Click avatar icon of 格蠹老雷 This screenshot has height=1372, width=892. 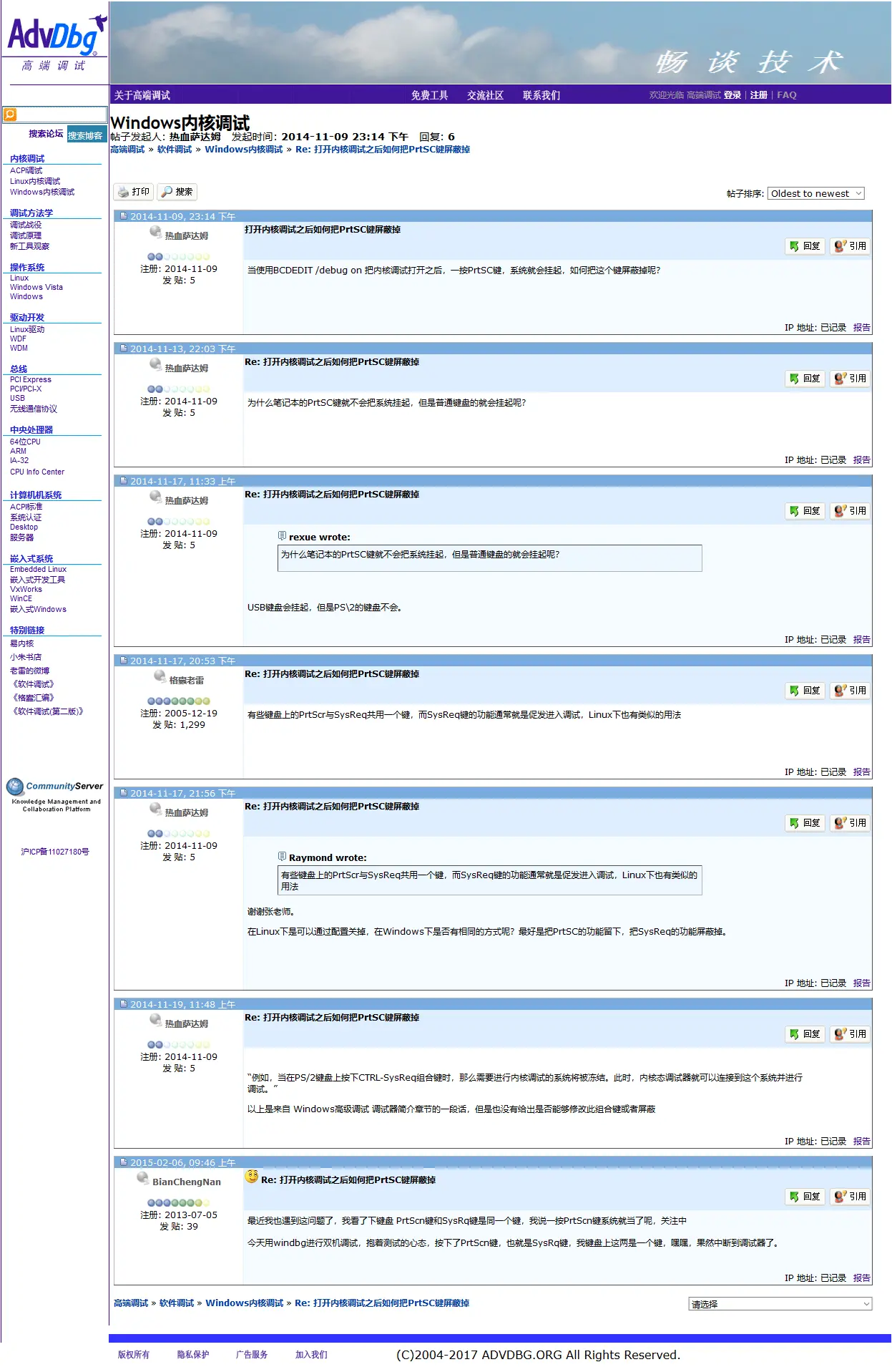tap(160, 676)
